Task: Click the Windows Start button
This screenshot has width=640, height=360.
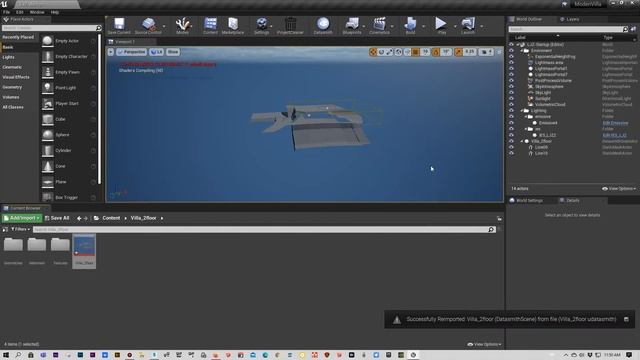Action: coord(6,355)
